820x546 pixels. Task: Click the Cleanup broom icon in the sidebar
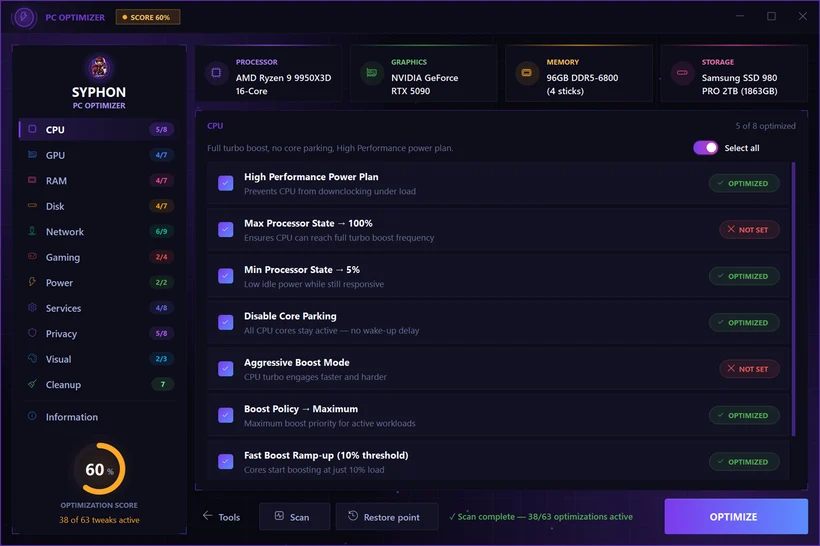[32, 384]
